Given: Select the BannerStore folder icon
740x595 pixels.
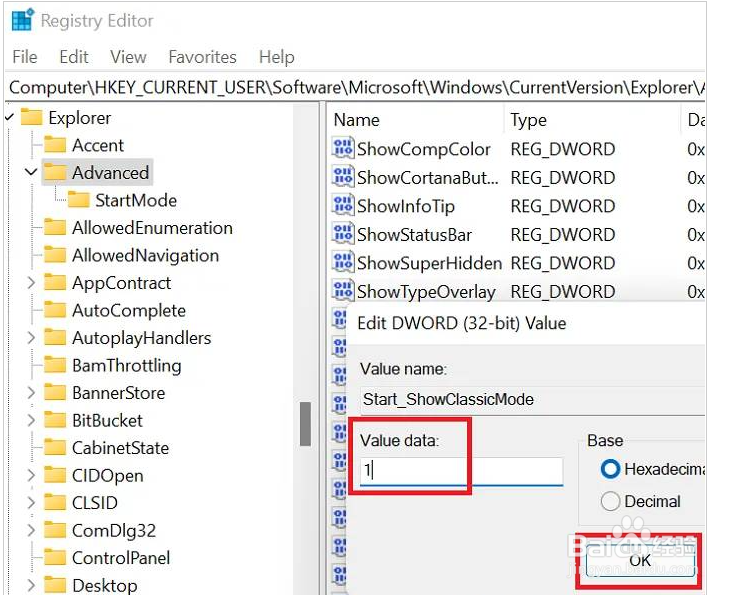Looking at the screenshot, I should (x=55, y=393).
